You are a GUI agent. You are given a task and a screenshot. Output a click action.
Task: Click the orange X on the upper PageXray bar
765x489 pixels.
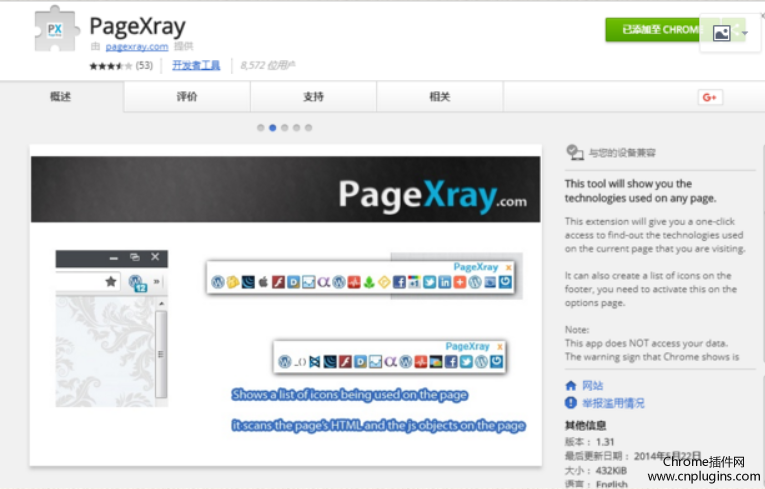[x=508, y=267]
